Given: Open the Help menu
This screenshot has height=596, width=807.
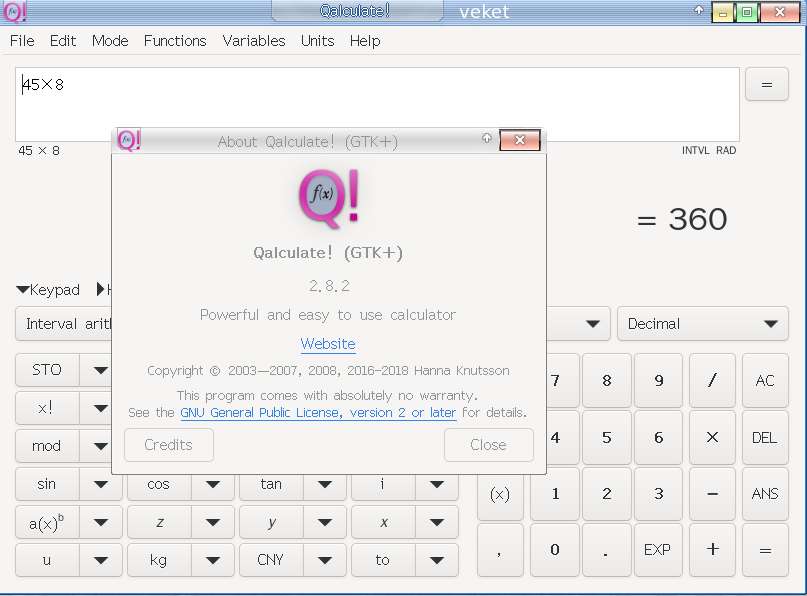Looking at the screenshot, I should point(365,41).
